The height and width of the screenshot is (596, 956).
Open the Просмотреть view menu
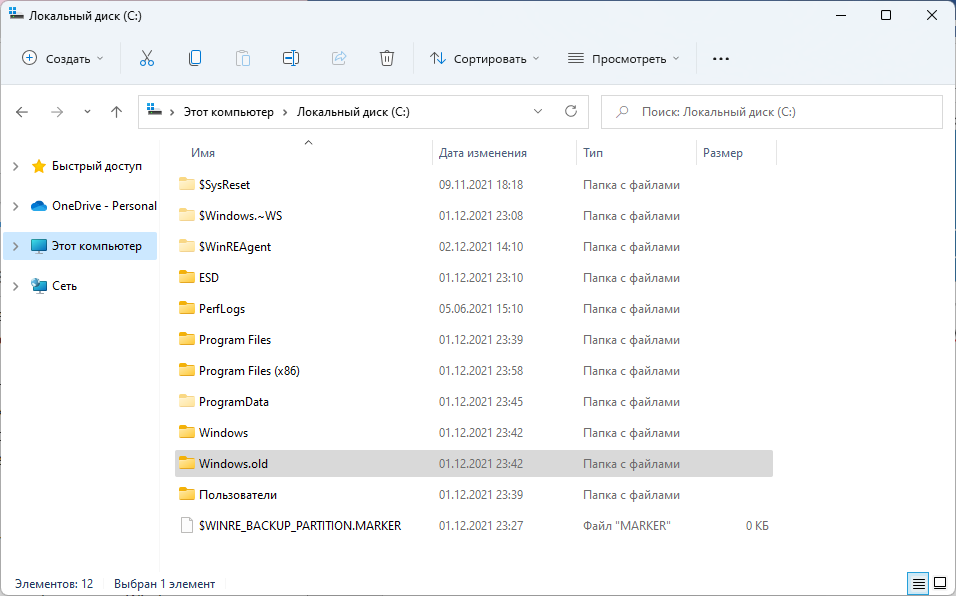624,58
